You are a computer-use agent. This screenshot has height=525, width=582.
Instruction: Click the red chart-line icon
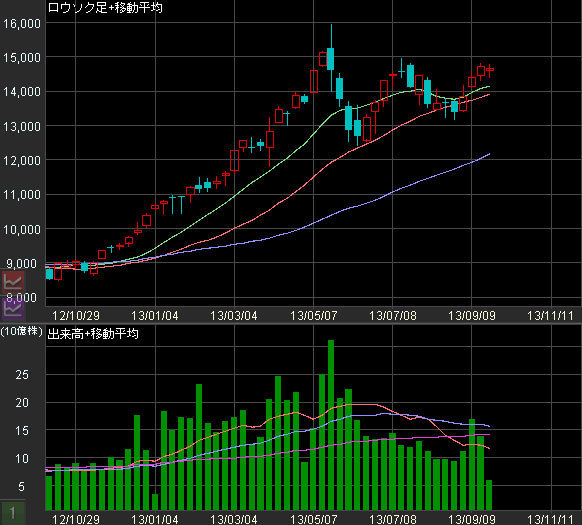(x=13, y=283)
